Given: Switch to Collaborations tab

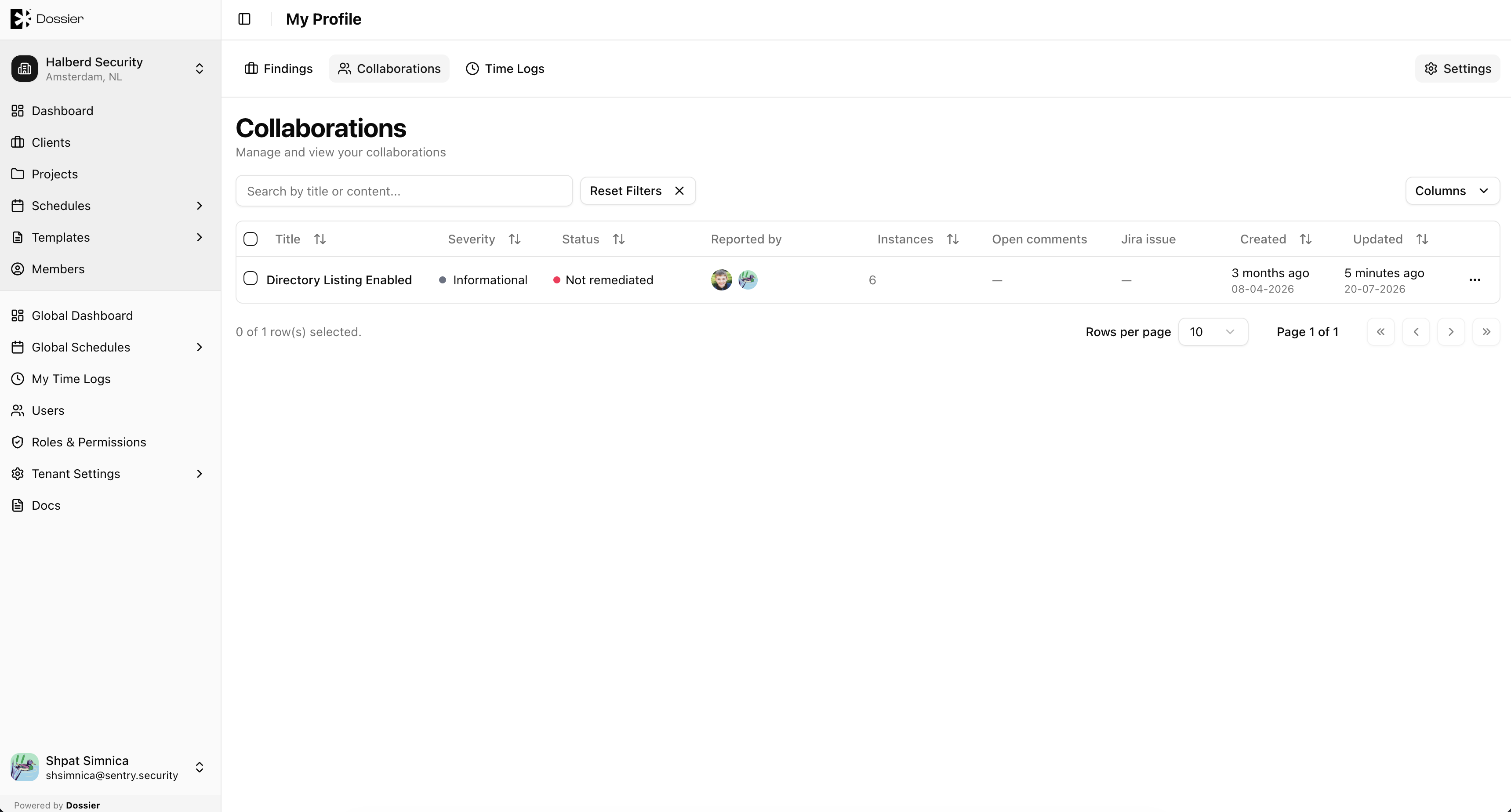Looking at the screenshot, I should 389,69.
